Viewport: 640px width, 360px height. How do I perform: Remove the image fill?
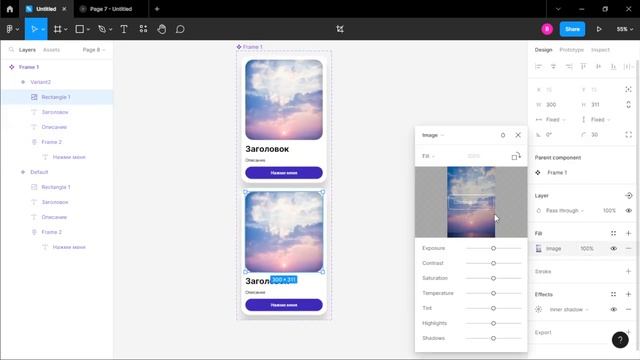[628, 249]
